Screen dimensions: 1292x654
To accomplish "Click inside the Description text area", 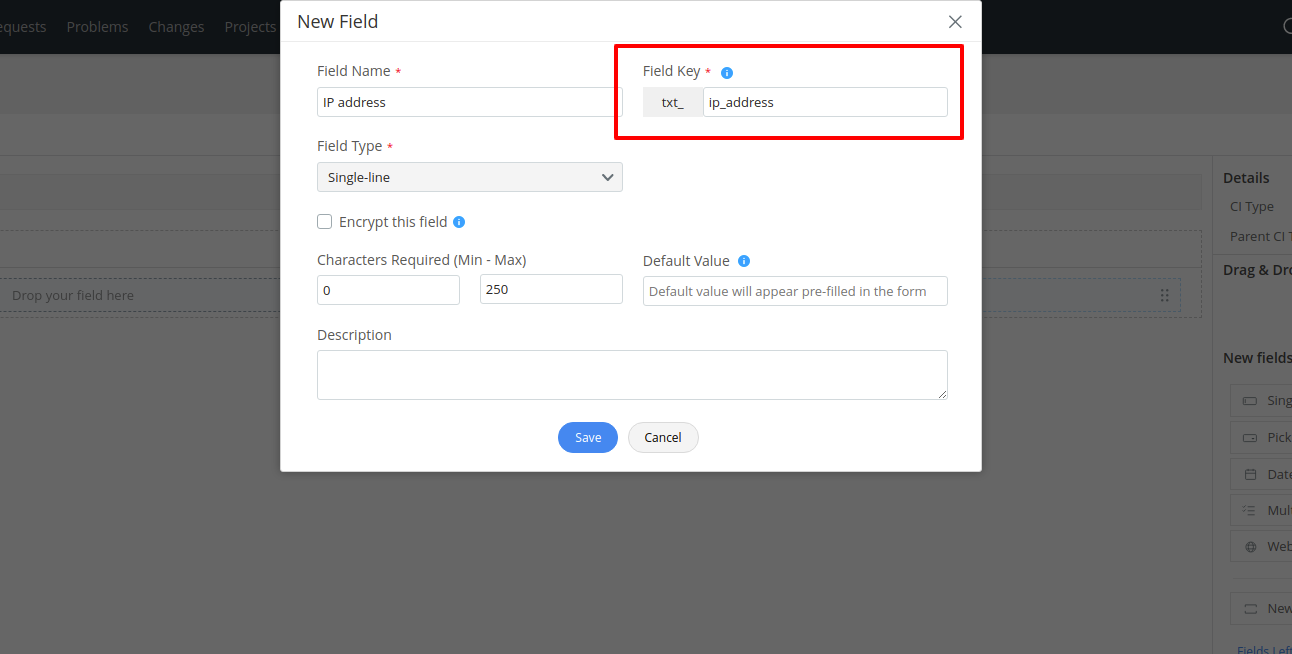I will (x=632, y=374).
